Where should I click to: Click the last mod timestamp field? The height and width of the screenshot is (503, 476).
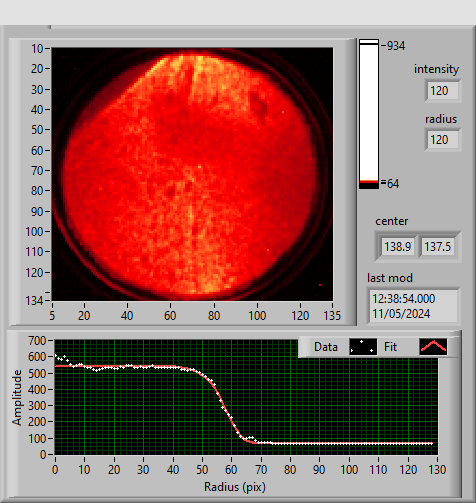(x=413, y=306)
